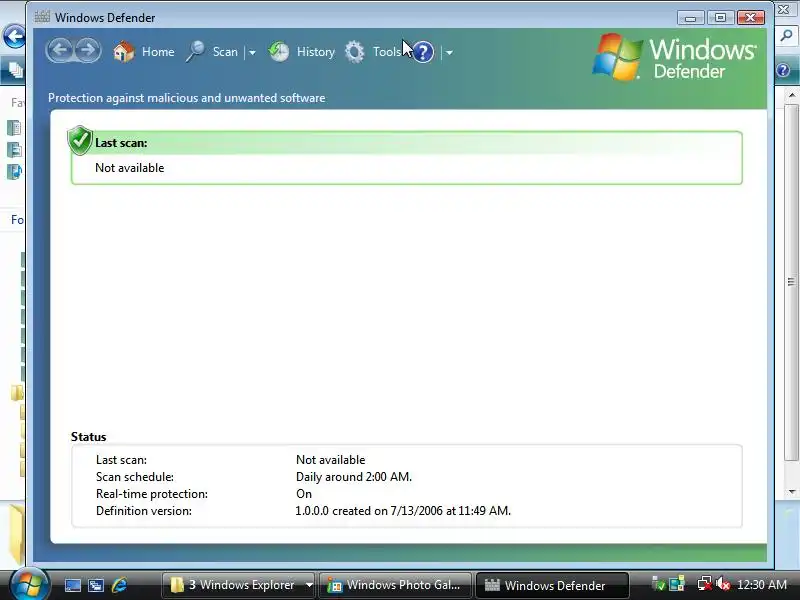Click scrollbar down arrow in background window
This screenshot has height=600, width=800.
pyautogui.click(x=791, y=492)
